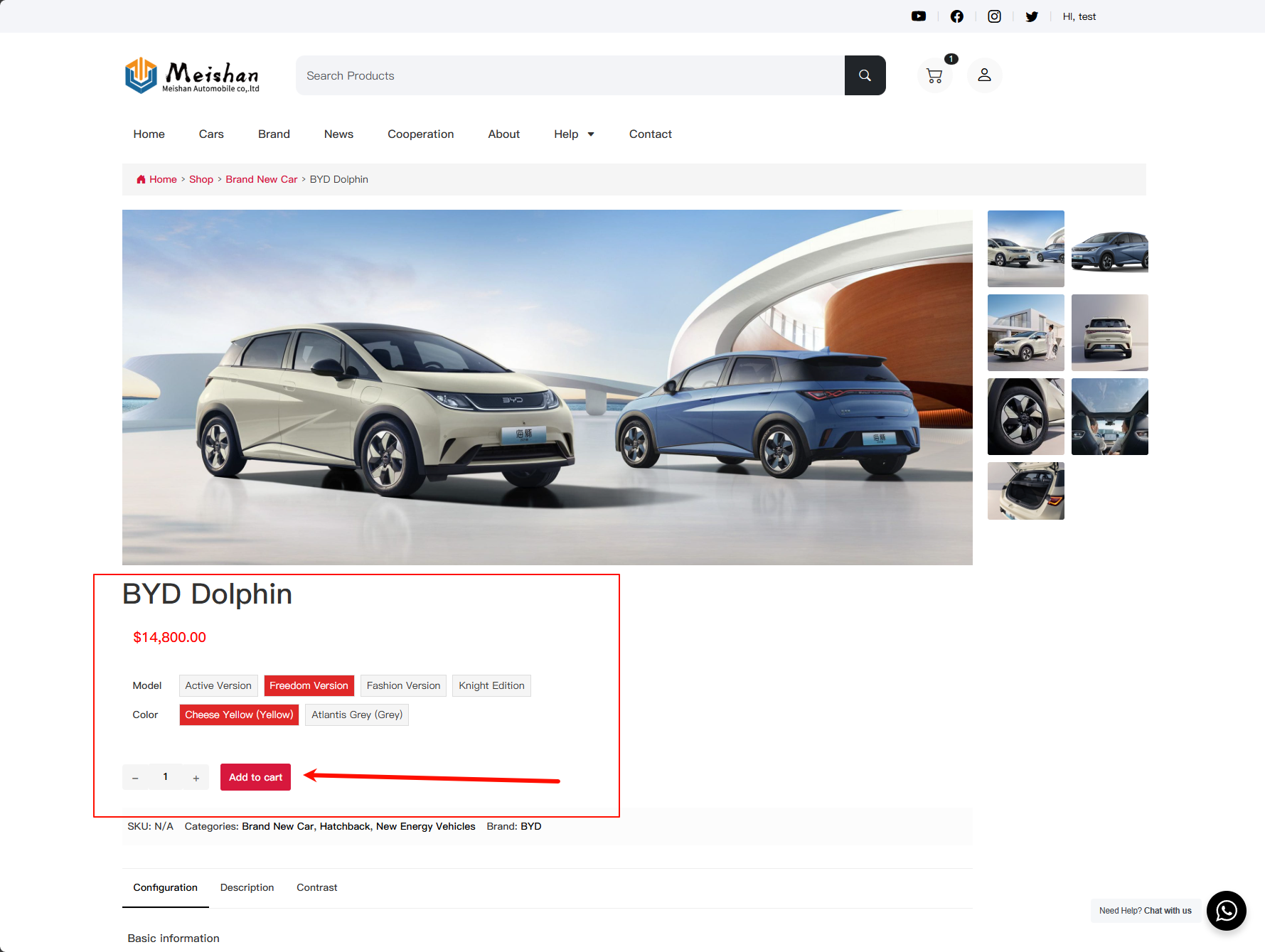Open the BYD brand link
Viewport: 1265px width, 952px height.
[x=530, y=826]
